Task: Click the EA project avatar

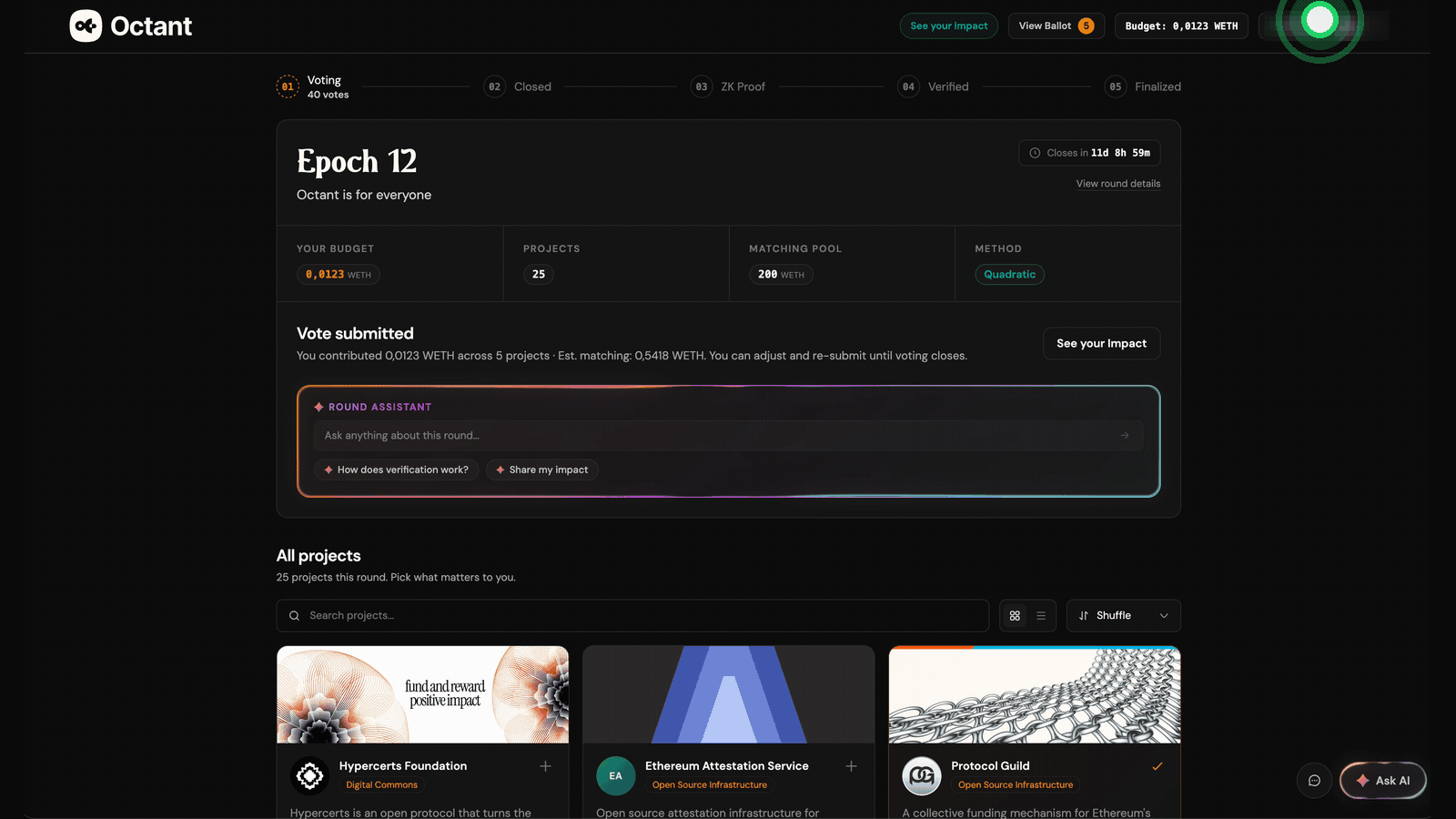Action: tap(615, 775)
